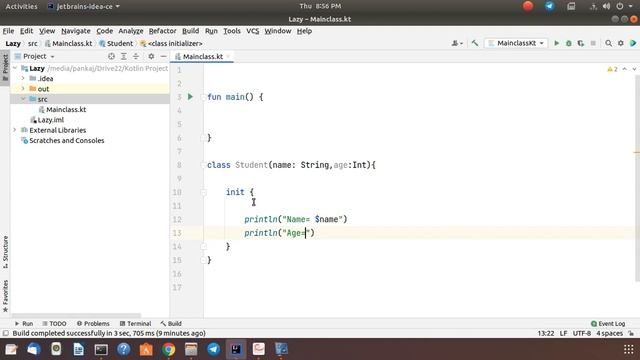
Task: Open the system volume indicator
Action: pos(607,6)
